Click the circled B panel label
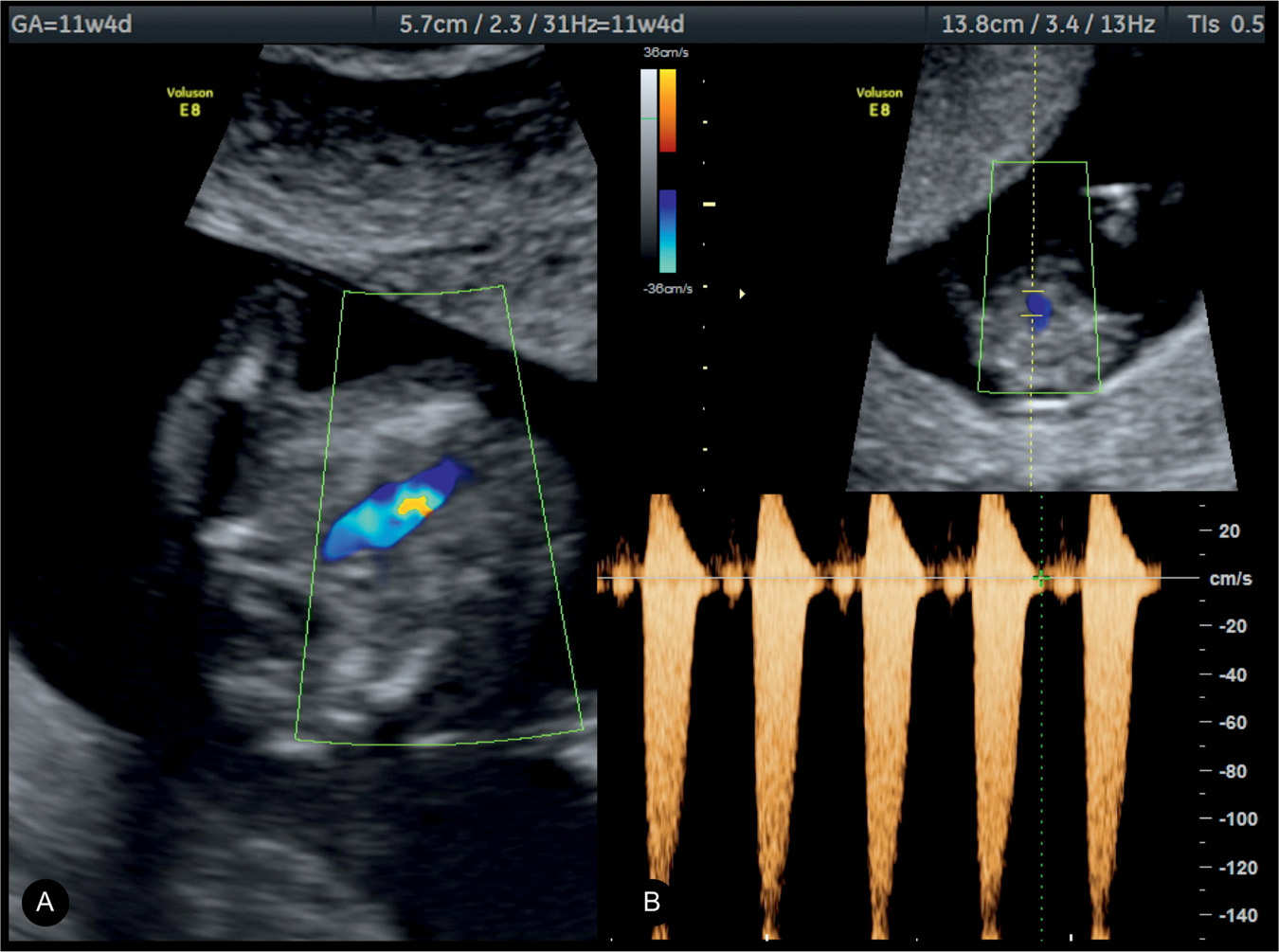The image size is (1279, 952). [652, 901]
